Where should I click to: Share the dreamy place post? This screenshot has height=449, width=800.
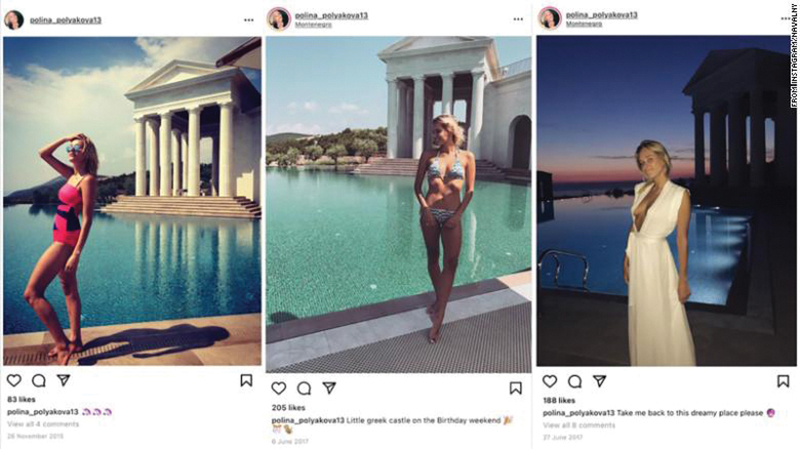(x=599, y=381)
